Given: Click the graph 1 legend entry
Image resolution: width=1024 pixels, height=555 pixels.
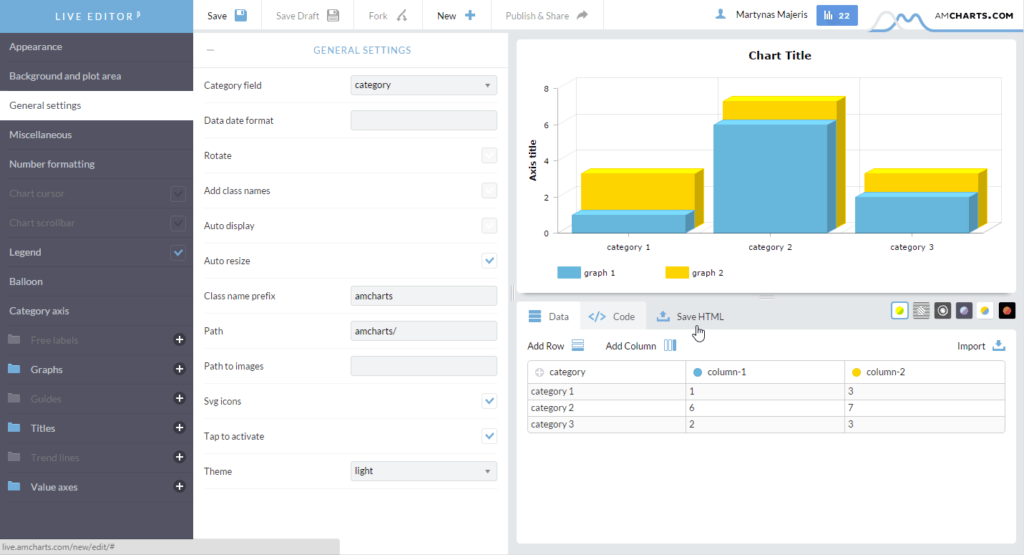Looking at the screenshot, I should pyautogui.click(x=586, y=273).
